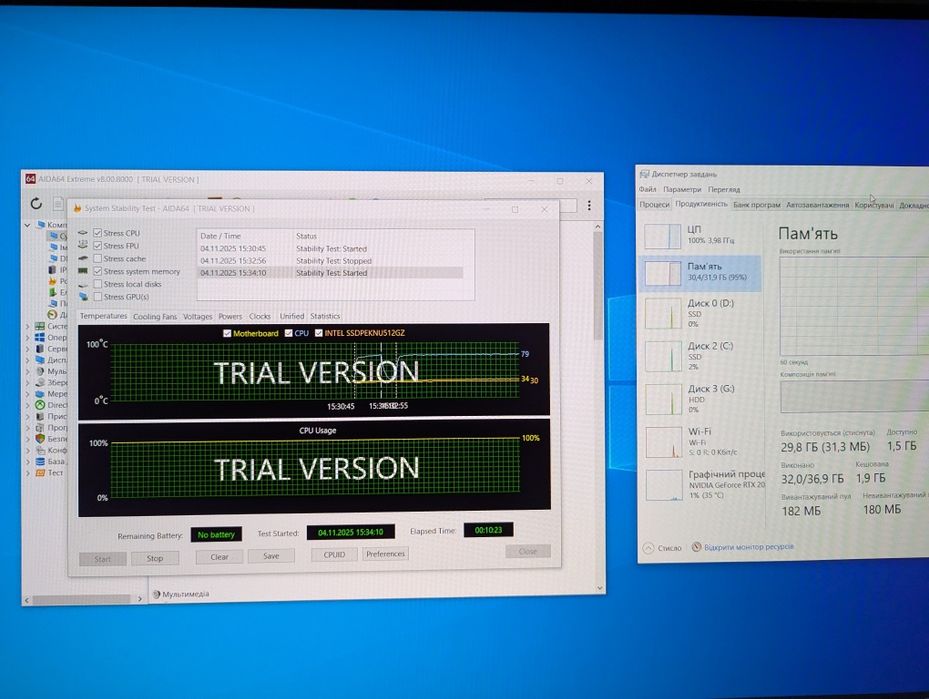Screen dimensions: 929x699
Task: Open the Statistics tab
Action: pos(325,316)
